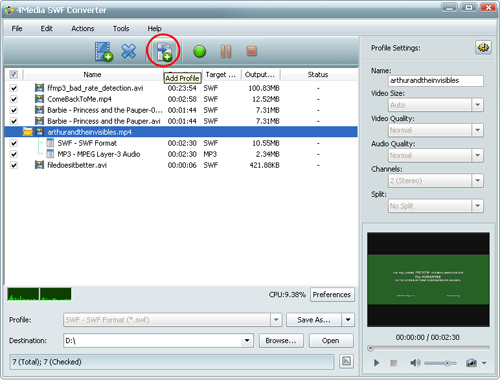Start conversion with the green round button

pyautogui.click(x=199, y=52)
